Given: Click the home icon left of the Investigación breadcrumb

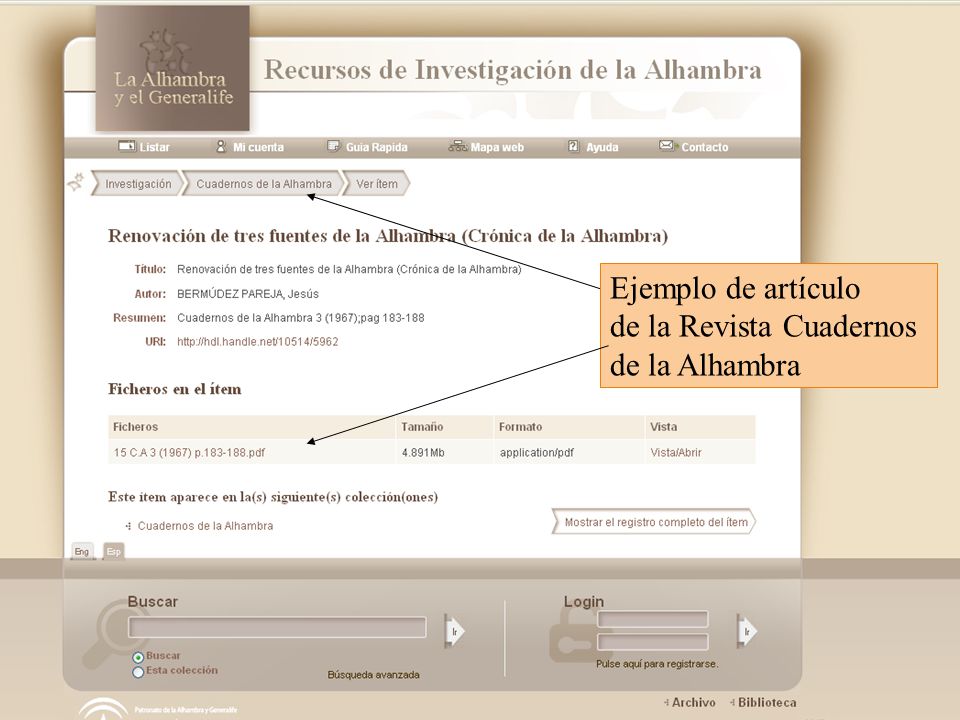Looking at the screenshot, I should click(76, 182).
